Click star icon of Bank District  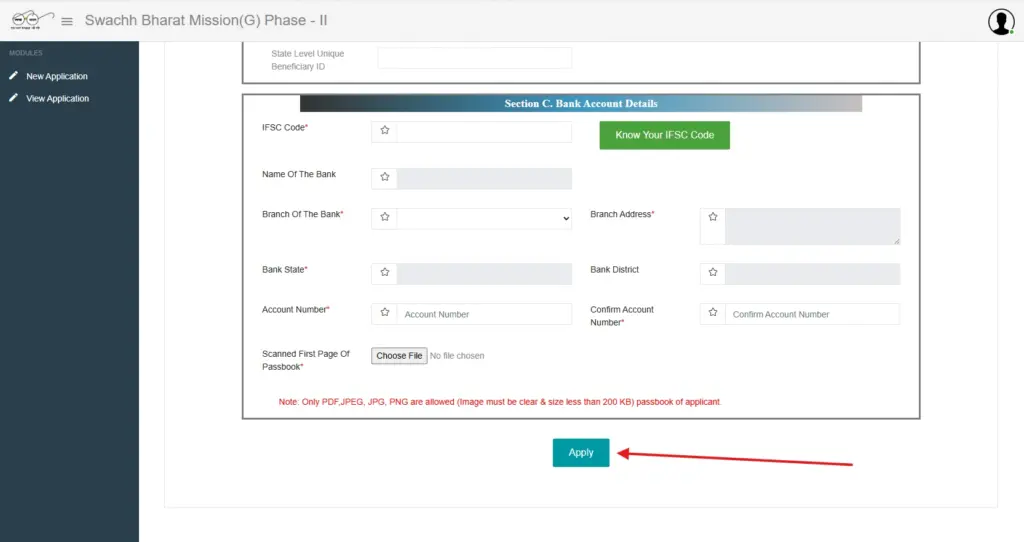tap(712, 272)
